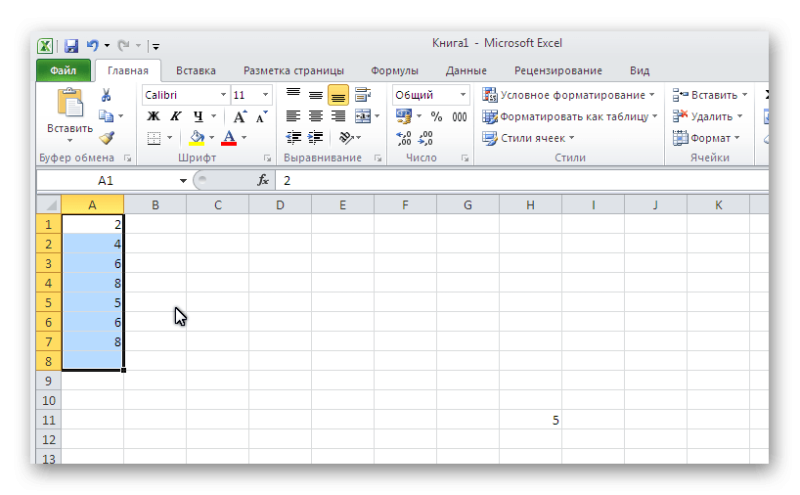Image resolution: width=800 pixels, height=495 pixels.
Task: Open Выравнивание group dialog launcher
Action: click(x=378, y=159)
